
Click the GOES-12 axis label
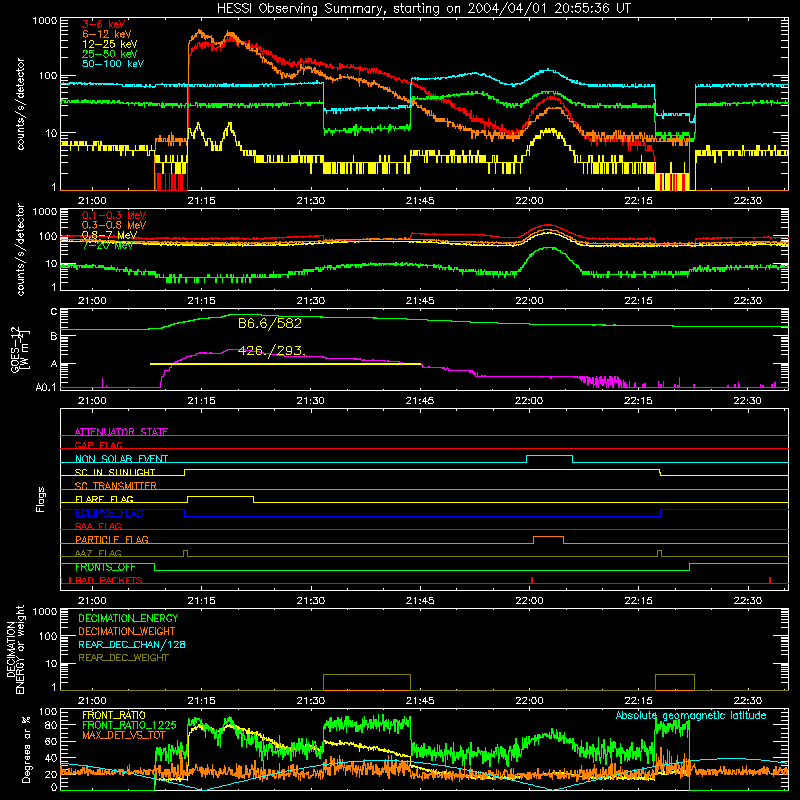pyautogui.click(x=20, y=349)
